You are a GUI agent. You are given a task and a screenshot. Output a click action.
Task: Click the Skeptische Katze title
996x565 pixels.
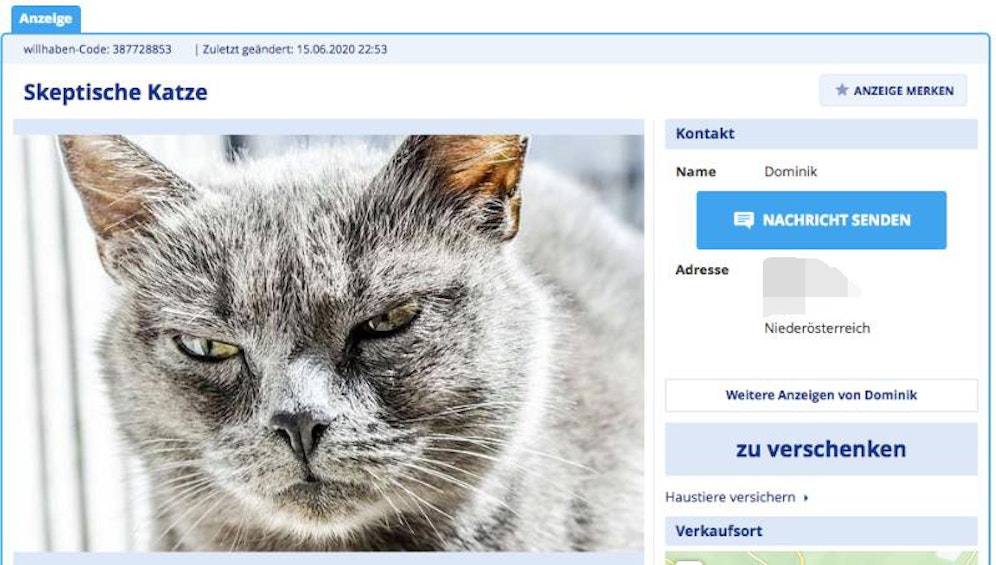116,92
